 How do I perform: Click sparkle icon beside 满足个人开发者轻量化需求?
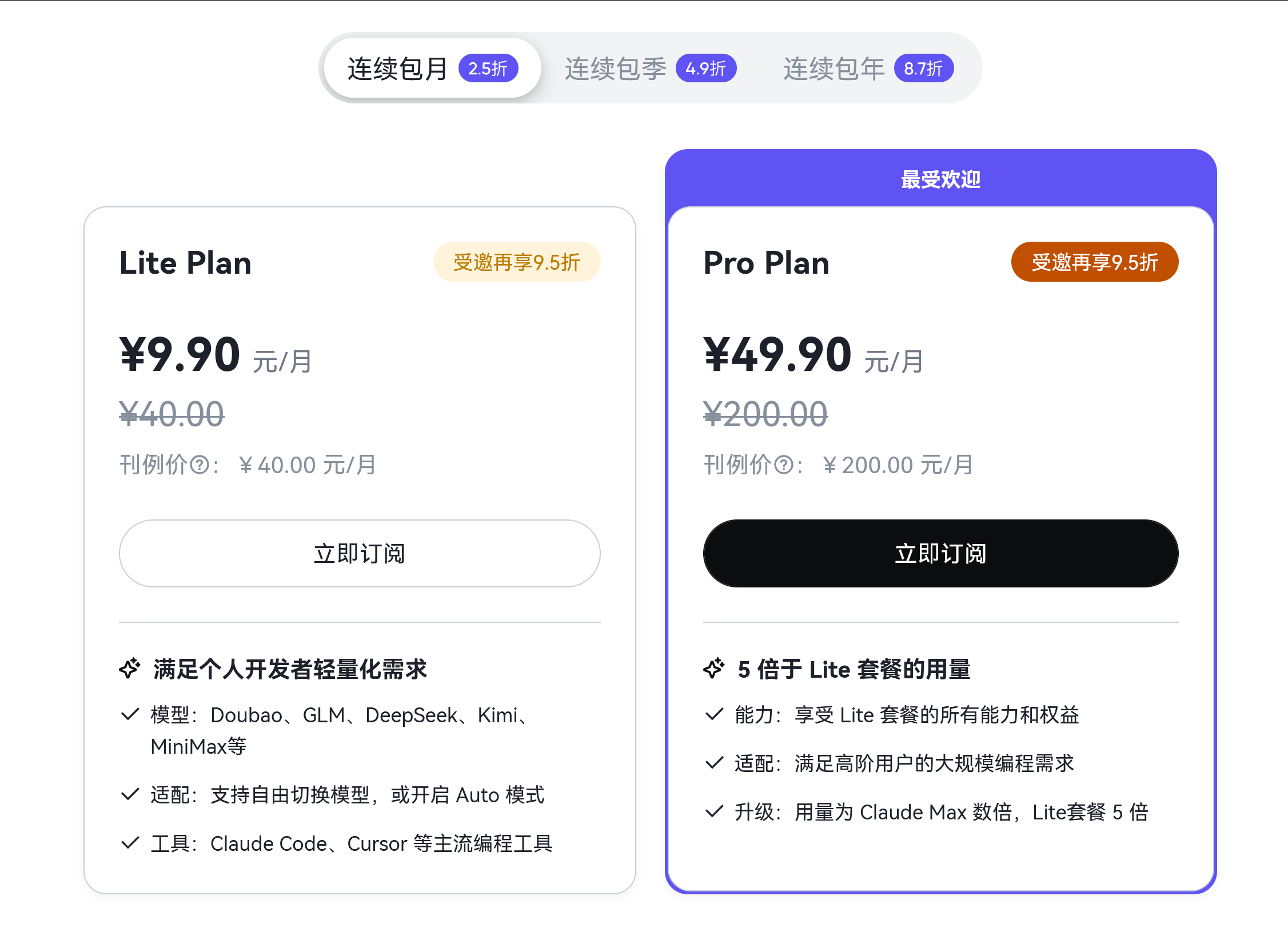pos(130,668)
